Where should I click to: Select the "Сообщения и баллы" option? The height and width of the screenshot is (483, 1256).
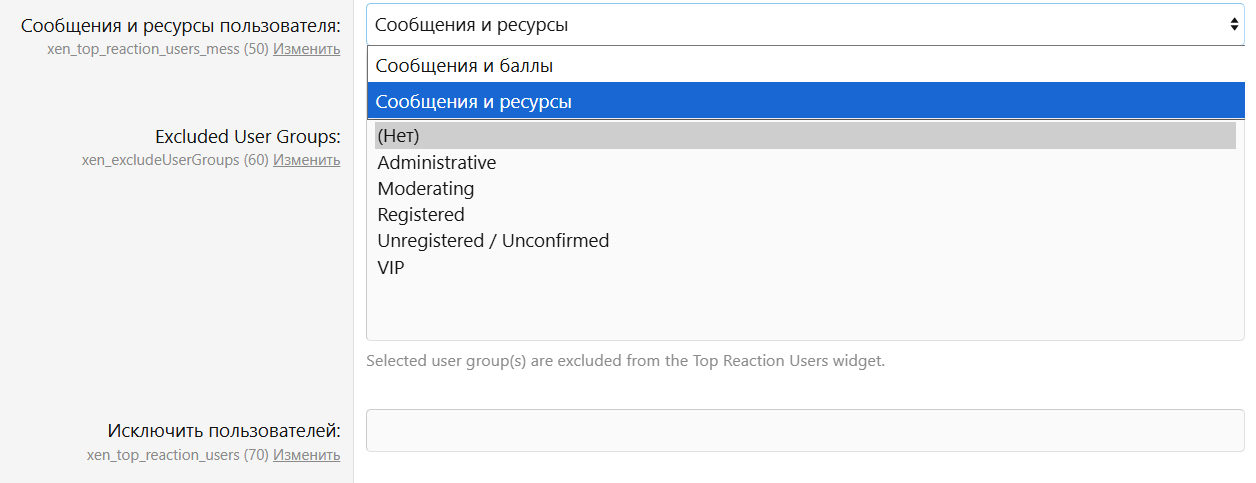[464, 66]
